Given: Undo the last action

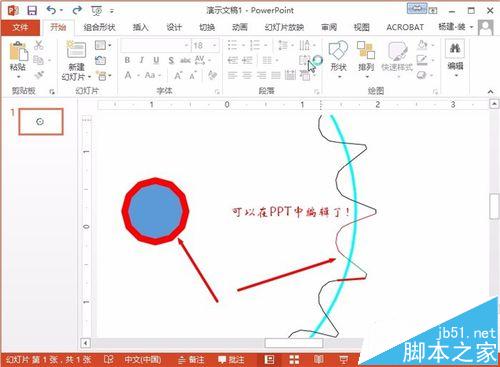Looking at the screenshot, I should (x=51, y=10).
